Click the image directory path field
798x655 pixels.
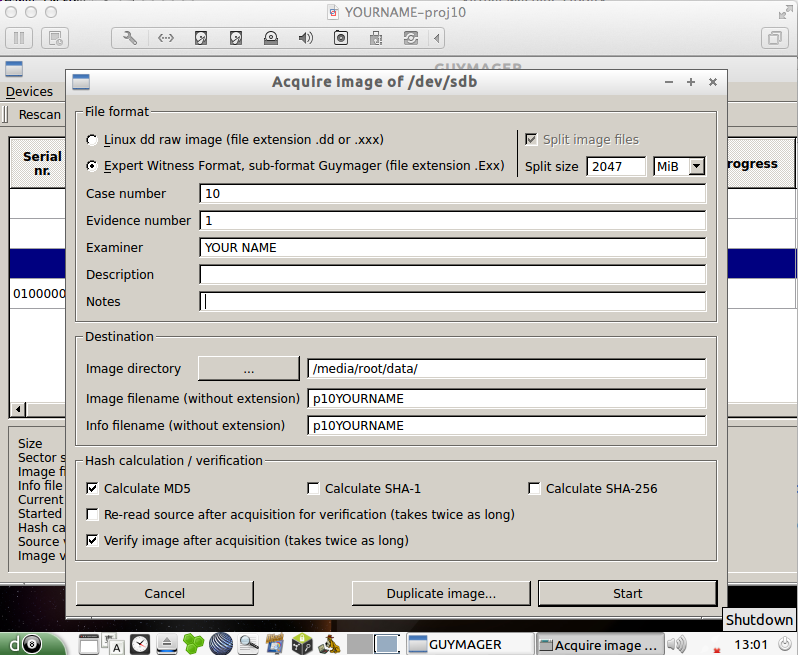point(506,368)
